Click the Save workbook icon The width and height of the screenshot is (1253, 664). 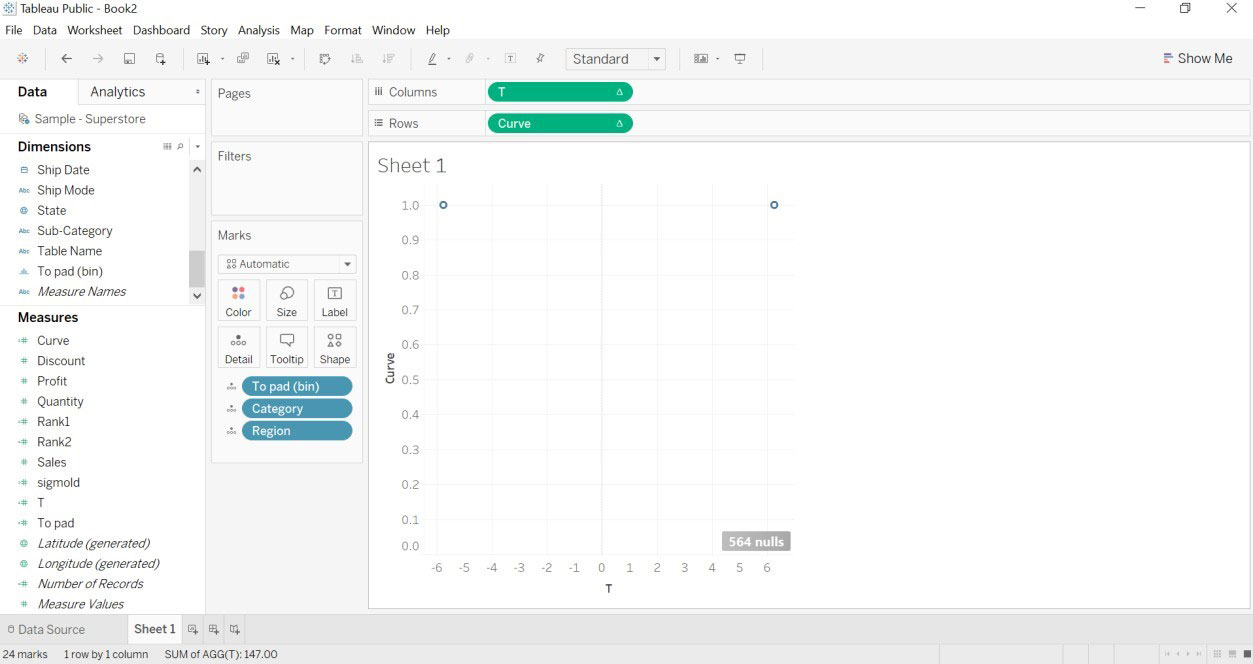[x=129, y=59]
